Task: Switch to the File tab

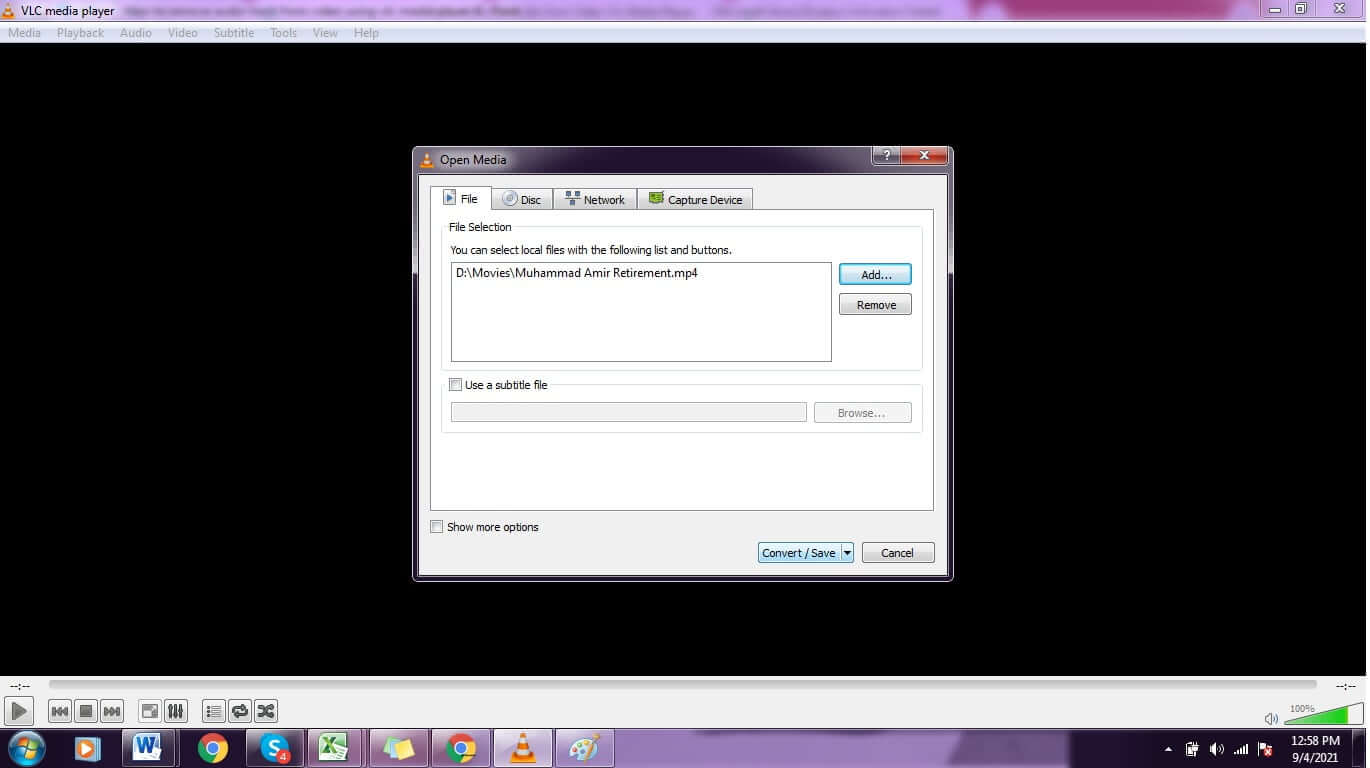Action: click(461, 198)
